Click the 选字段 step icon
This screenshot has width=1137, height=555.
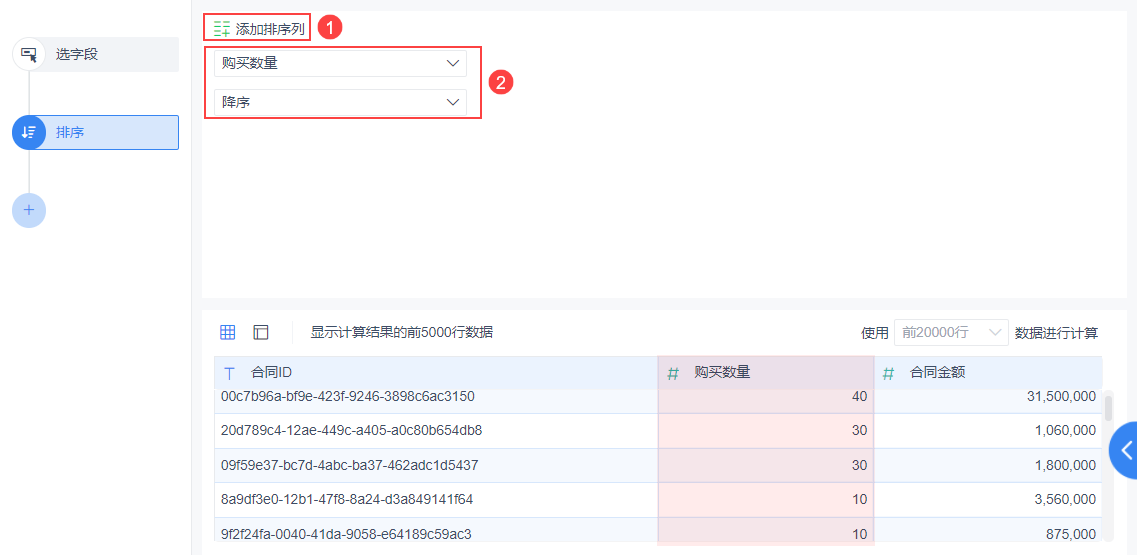click(29, 54)
